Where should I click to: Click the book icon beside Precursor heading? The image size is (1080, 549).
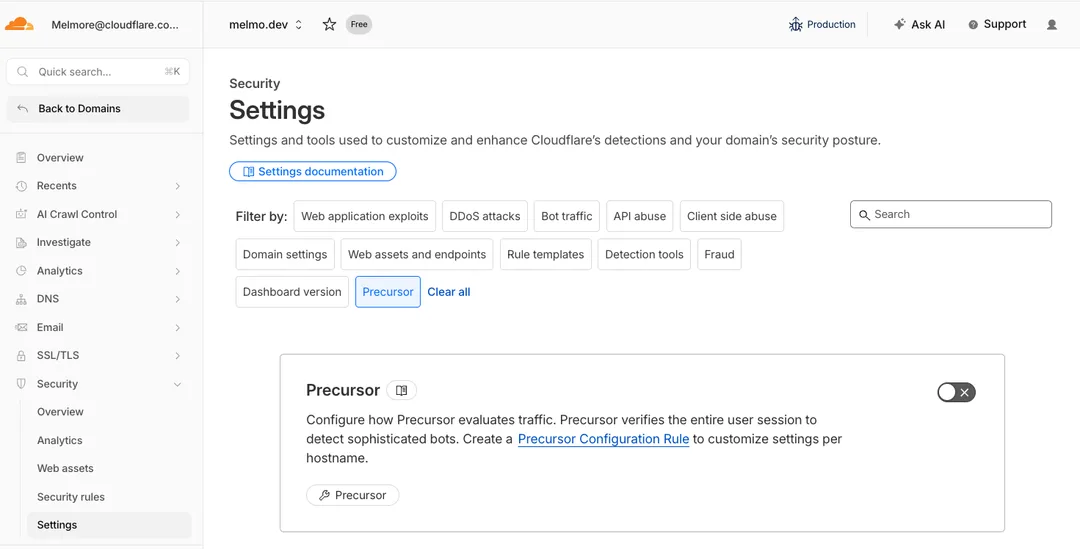[402, 391]
